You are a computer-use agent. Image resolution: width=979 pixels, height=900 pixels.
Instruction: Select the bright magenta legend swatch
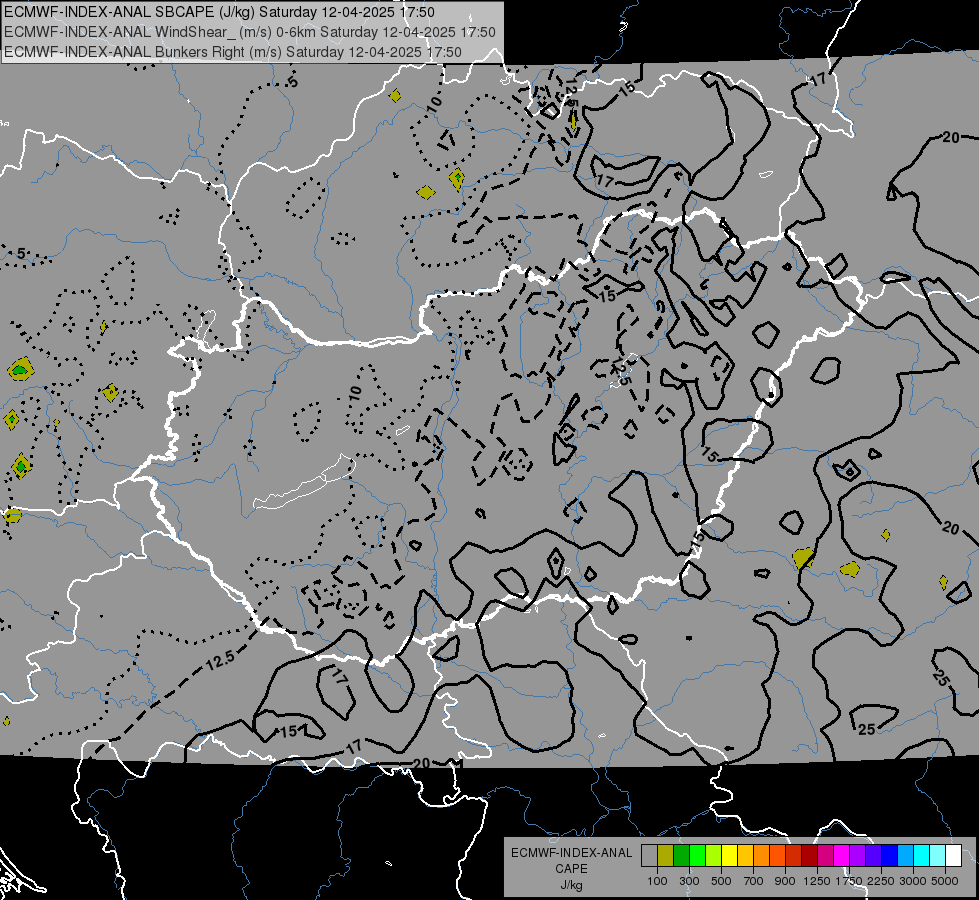coord(842,855)
